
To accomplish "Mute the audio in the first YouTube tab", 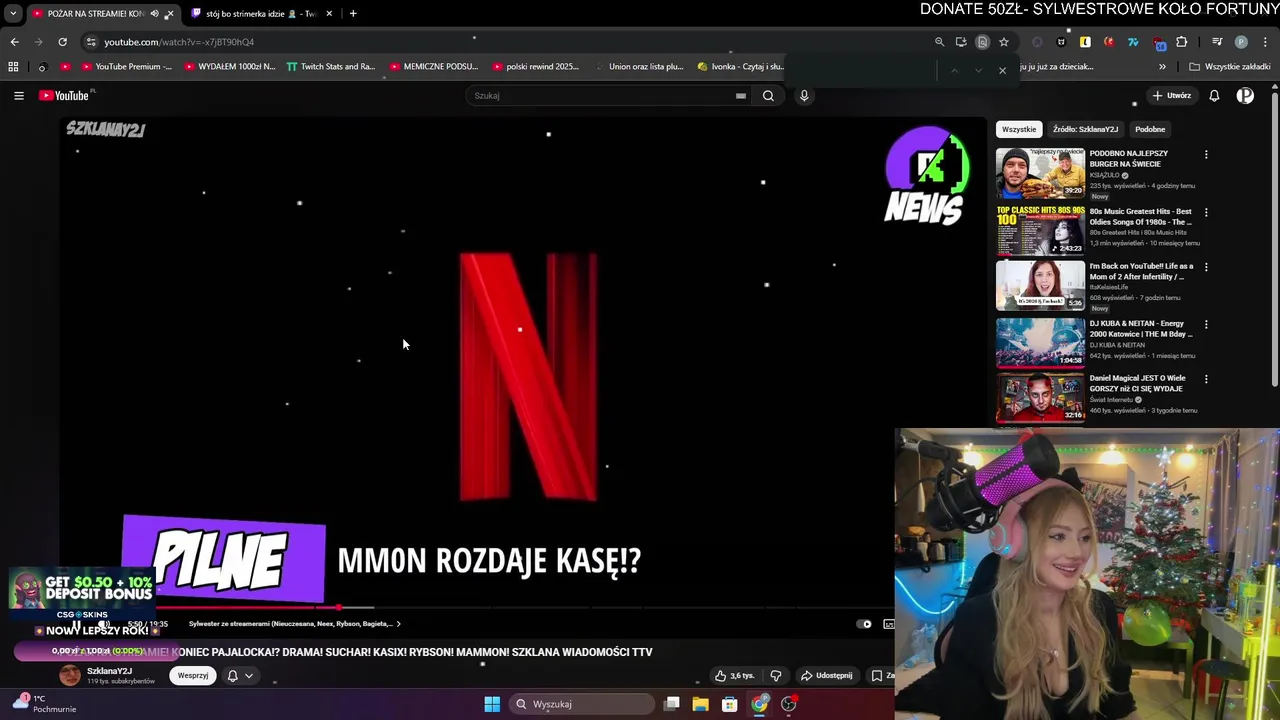I will click(x=155, y=14).
